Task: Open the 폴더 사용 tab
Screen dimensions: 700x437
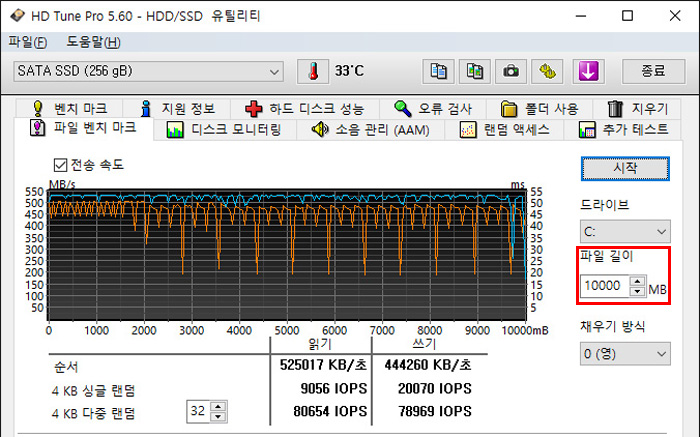Action: pos(539,108)
